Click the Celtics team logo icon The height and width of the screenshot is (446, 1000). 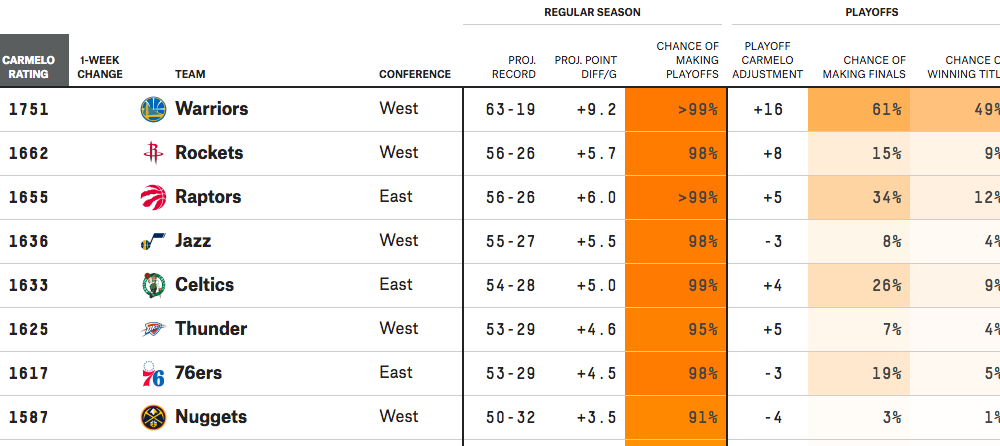tap(152, 285)
